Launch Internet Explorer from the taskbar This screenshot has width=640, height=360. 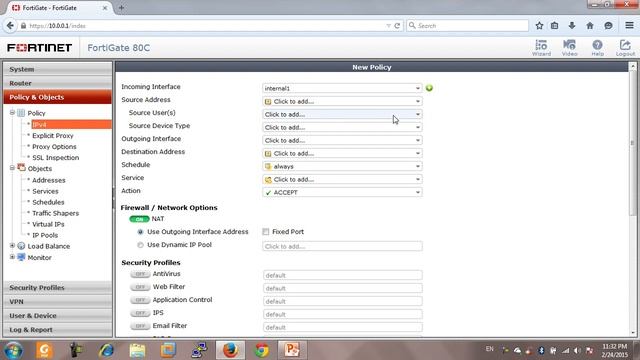[106, 350]
